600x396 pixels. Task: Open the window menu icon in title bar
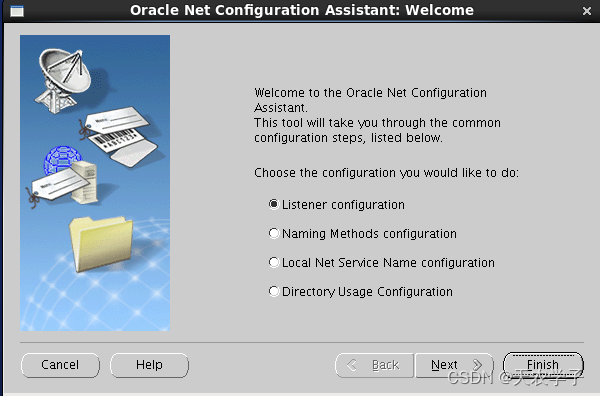(x=17, y=11)
